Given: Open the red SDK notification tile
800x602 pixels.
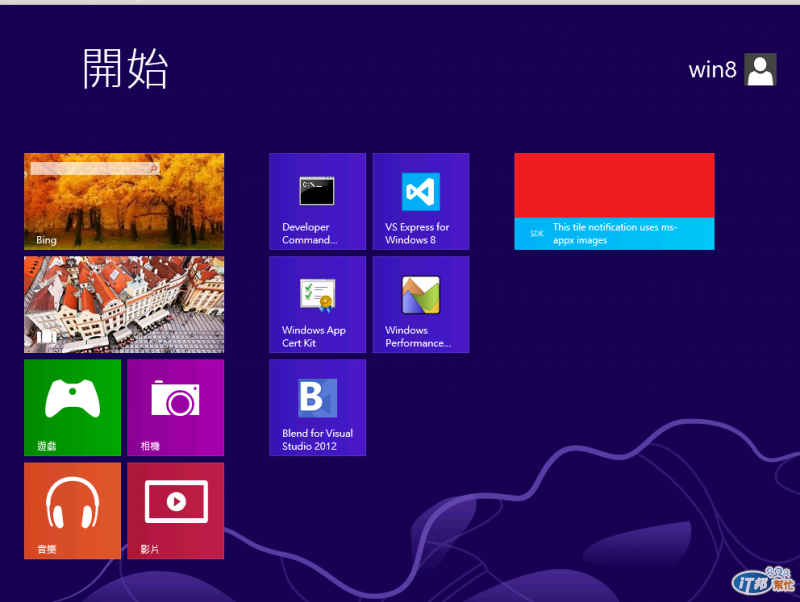Looking at the screenshot, I should coord(614,201).
